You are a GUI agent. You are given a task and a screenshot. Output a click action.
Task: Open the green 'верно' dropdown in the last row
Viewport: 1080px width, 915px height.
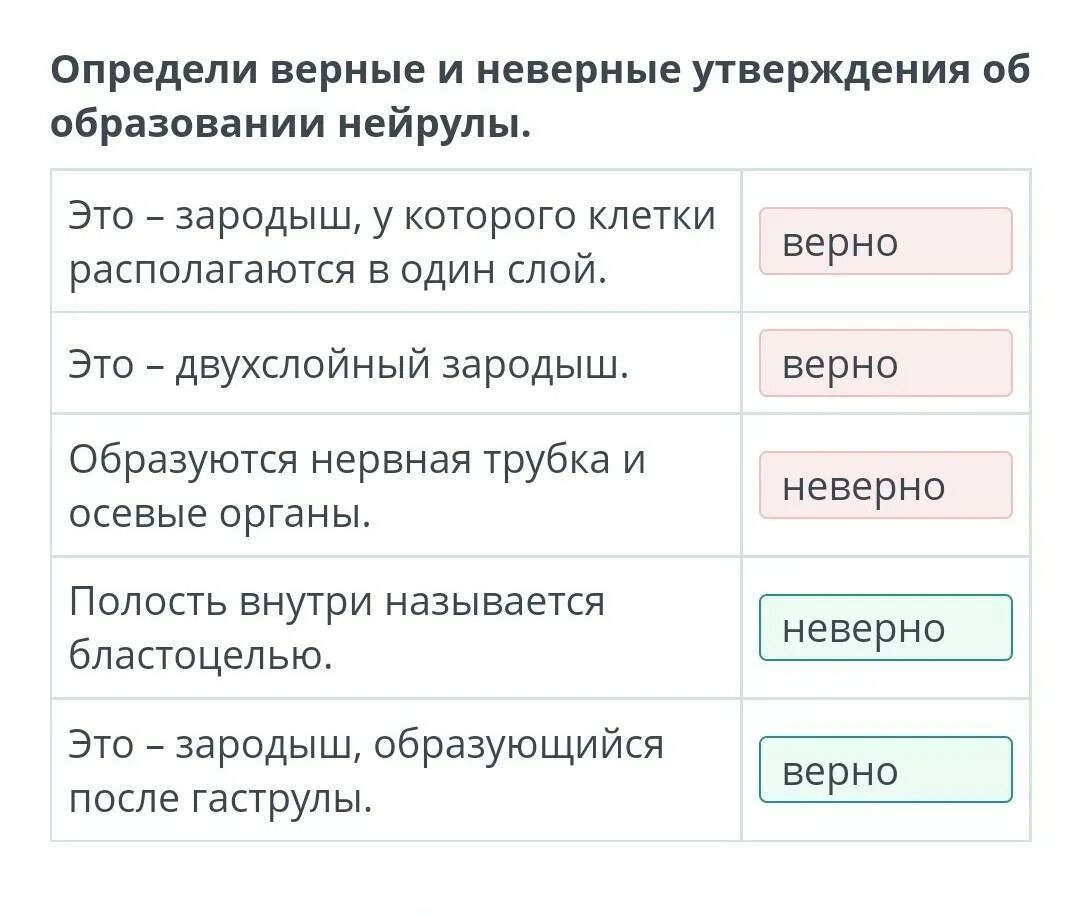click(x=886, y=770)
